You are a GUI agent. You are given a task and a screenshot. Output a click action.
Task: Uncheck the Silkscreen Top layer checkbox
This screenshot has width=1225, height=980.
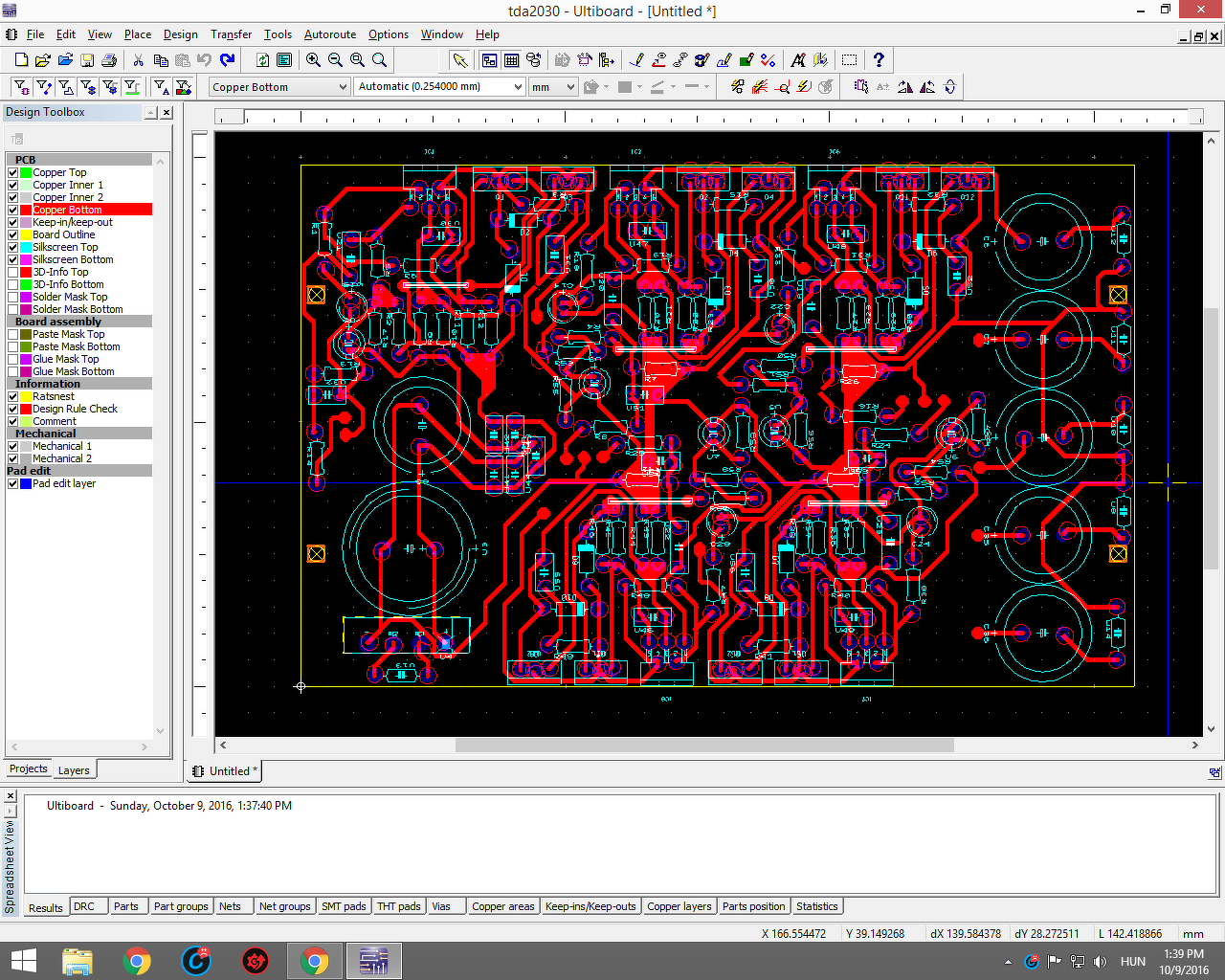pos(12,247)
